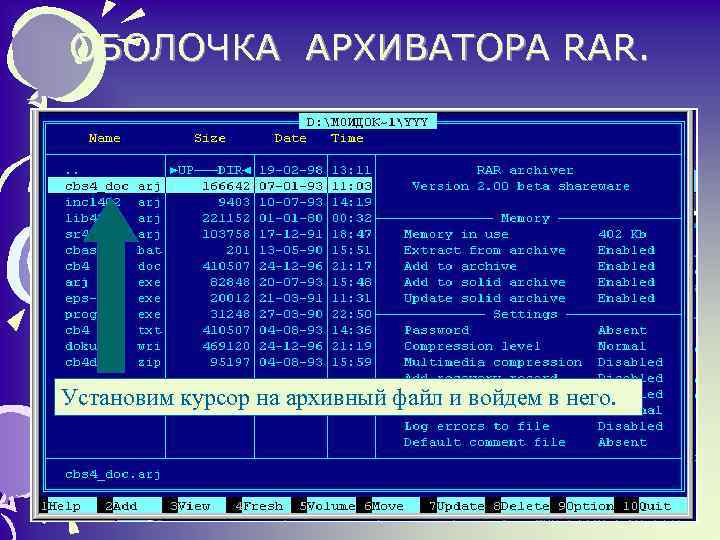The width and height of the screenshot is (720, 540).
Task: Click size value 201
Action: pos(237,250)
